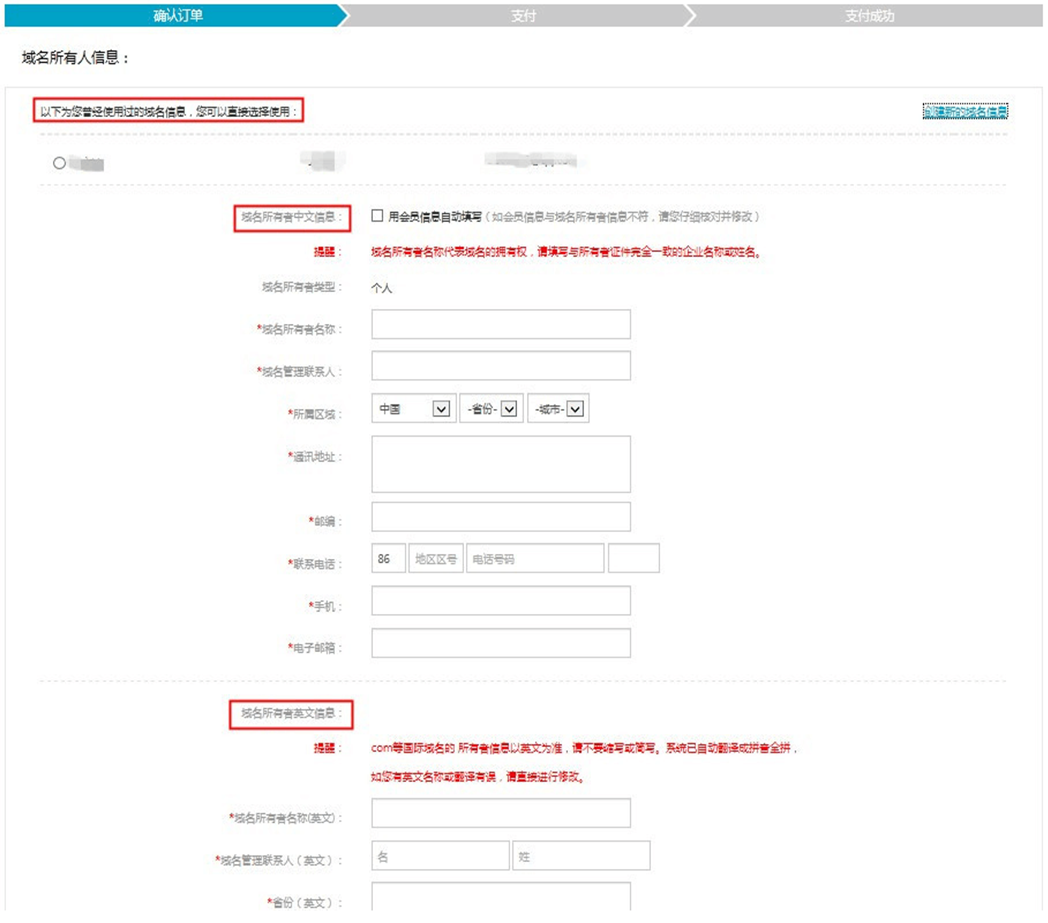Click into the 通讯地址 text area

(500, 464)
